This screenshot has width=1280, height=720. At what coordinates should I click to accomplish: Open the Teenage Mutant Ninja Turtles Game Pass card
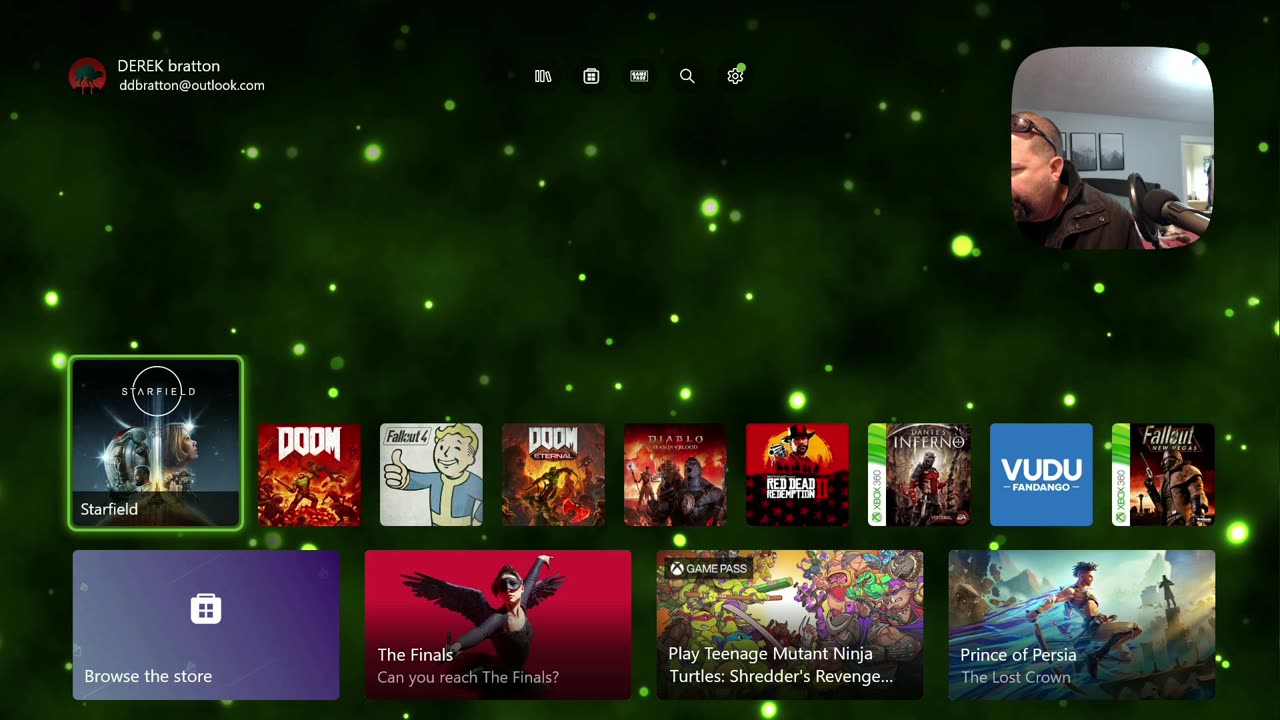790,625
